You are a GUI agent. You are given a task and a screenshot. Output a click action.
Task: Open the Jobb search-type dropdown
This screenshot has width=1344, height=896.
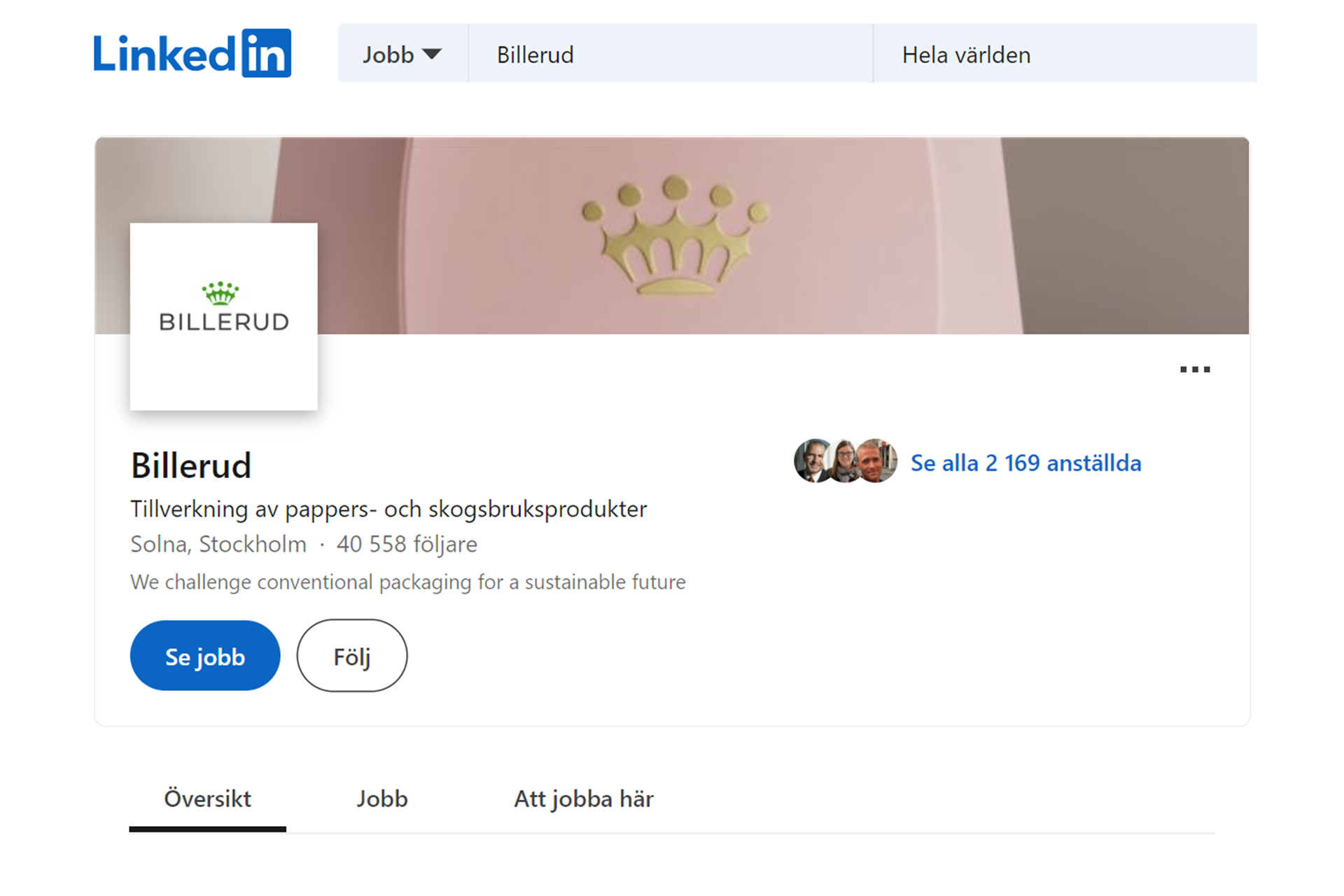(402, 55)
